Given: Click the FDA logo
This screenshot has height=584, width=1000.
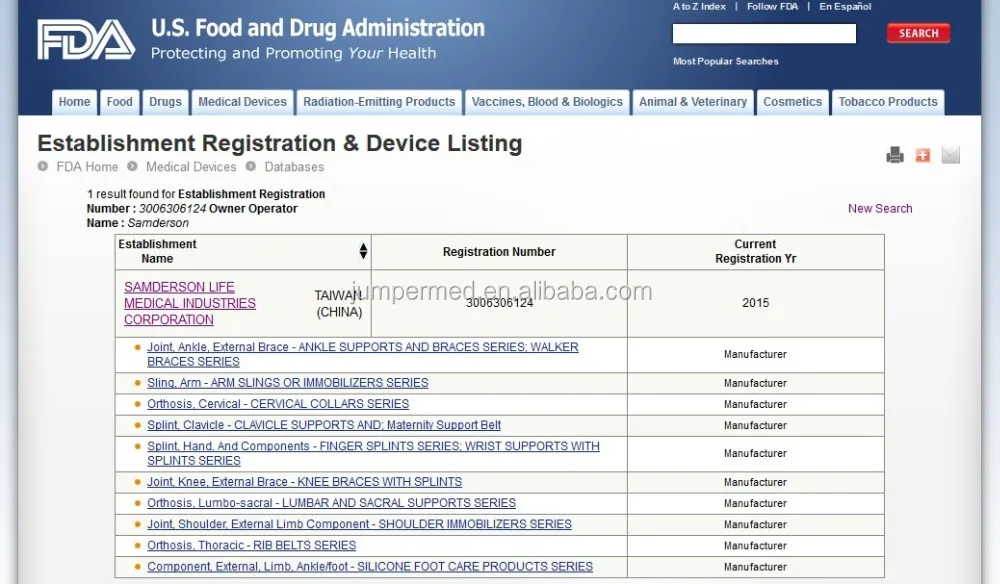Looking at the screenshot, I should [x=86, y=40].
